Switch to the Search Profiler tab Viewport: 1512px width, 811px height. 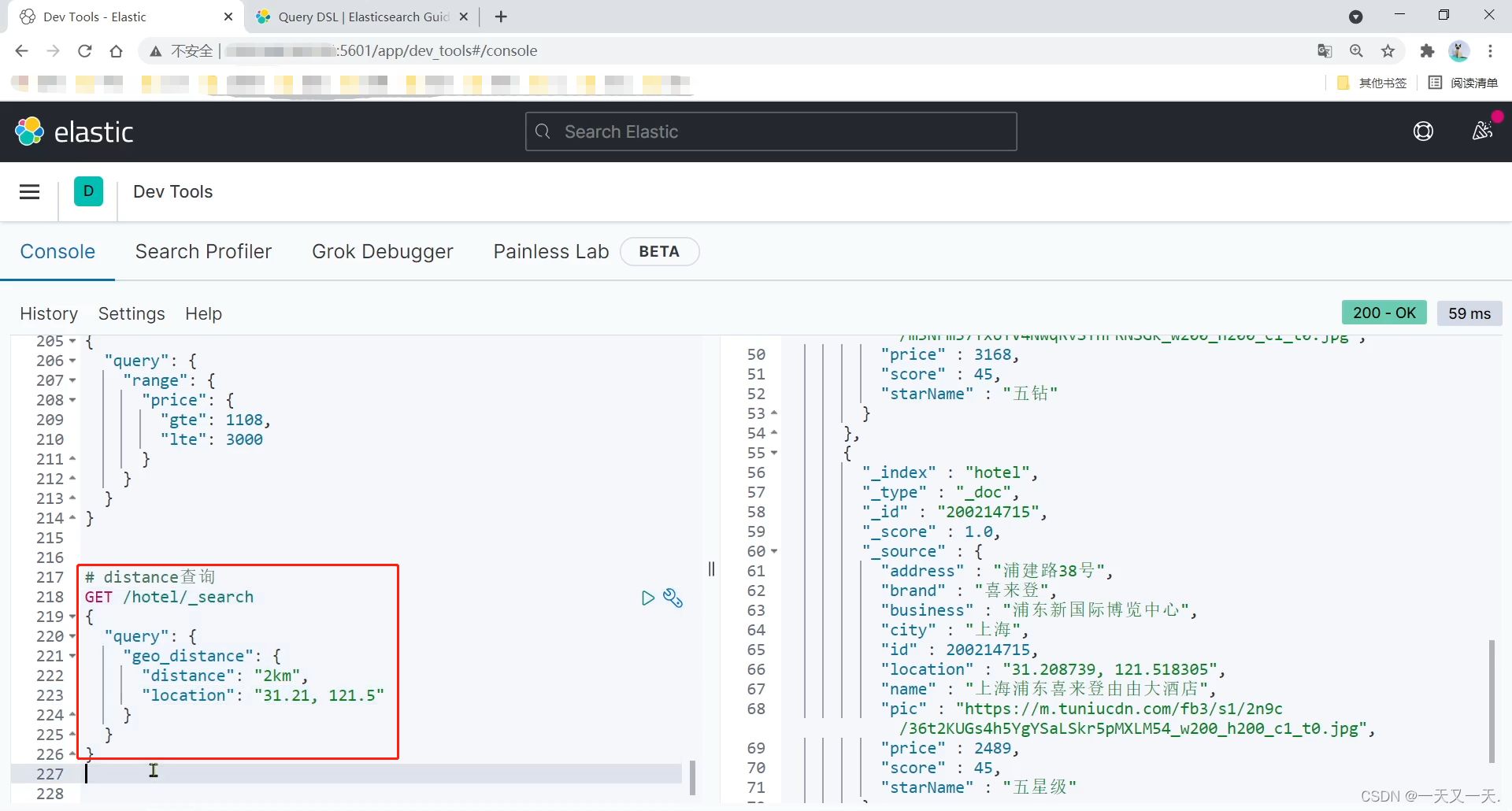203,251
